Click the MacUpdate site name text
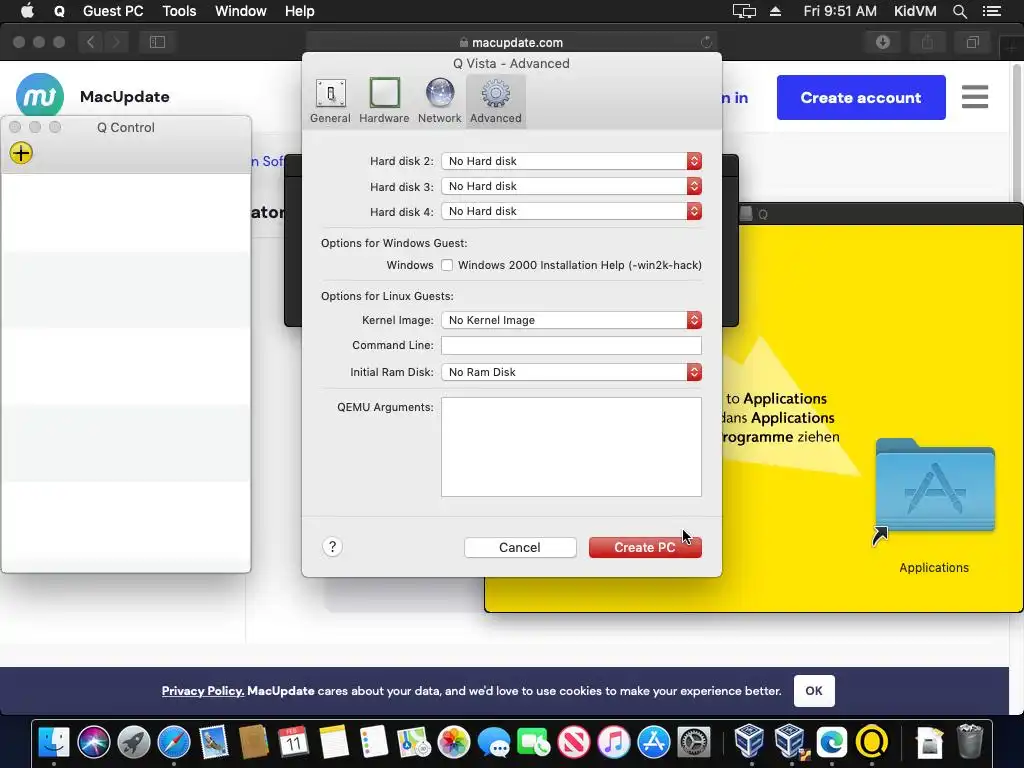The height and width of the screenshot is (768, 1024). pyautogui.click(x=125, y=97)
